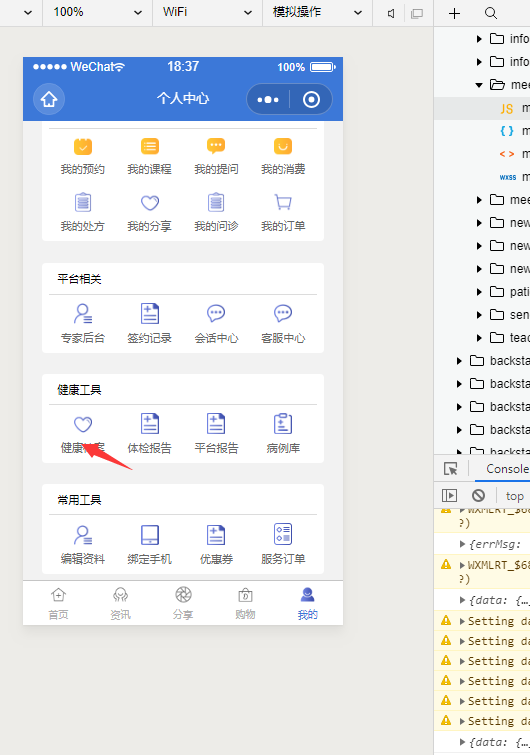Open 编辑资料 (edit profile)
Image resolution: width=530 pixels, height=755 pixels.
coord(83,545)
